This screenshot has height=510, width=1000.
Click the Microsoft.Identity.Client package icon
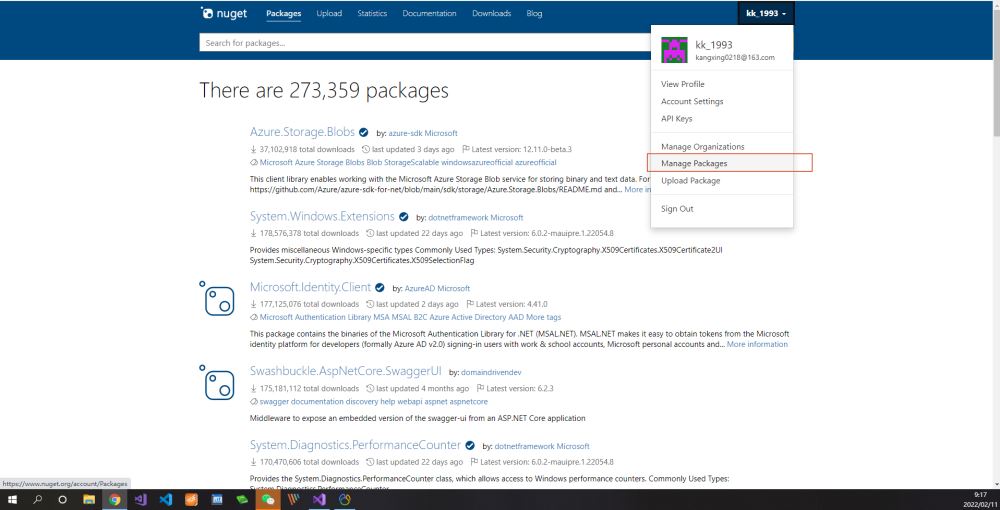coord(216,298)
